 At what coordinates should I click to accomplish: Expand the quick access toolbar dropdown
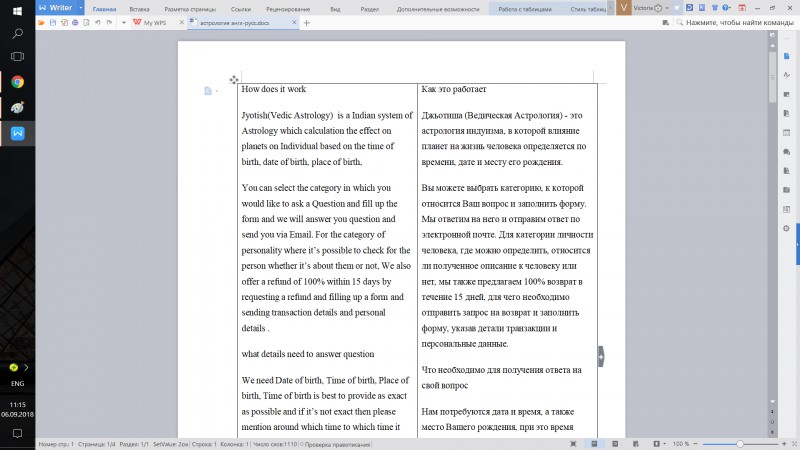pyautogui.click(x=123, y=22)
